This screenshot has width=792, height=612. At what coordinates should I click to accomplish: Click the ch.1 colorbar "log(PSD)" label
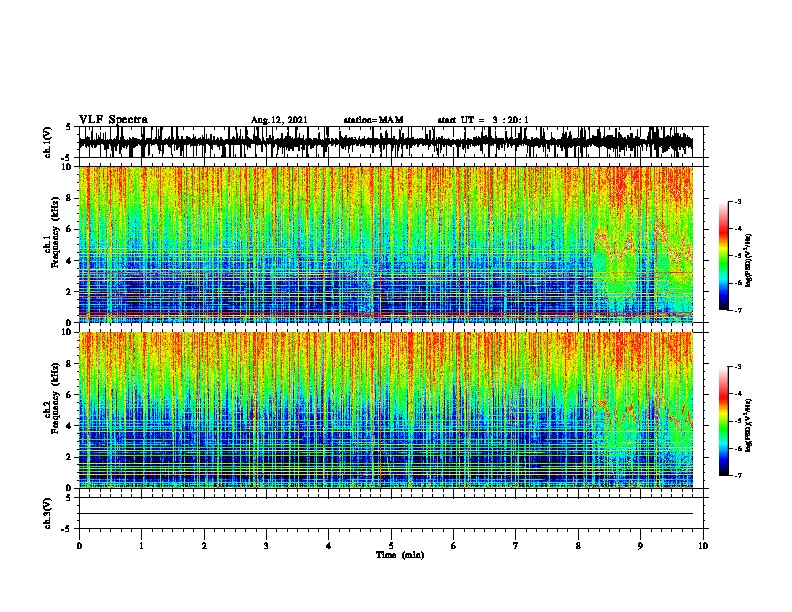pos(749,260)
